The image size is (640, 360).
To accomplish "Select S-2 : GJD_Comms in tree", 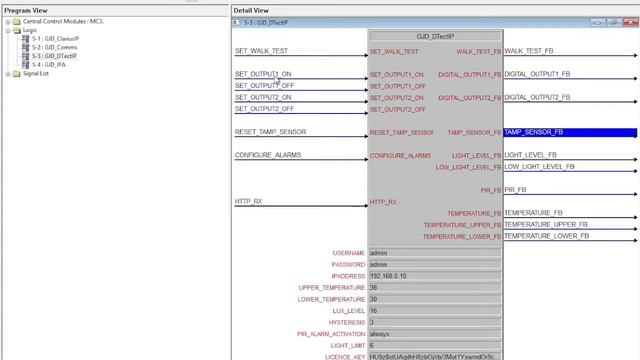I will 55,47.
